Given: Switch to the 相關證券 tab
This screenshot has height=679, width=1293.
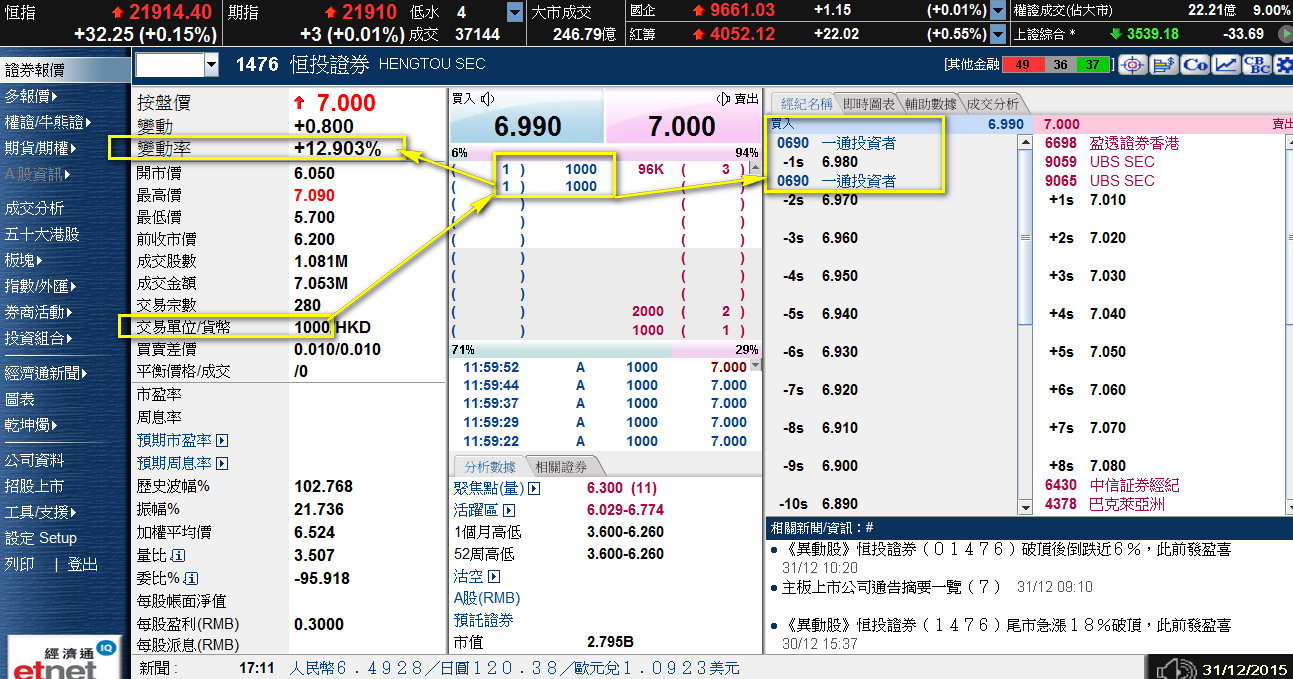Looking at the screenshot, I should 561,466.
